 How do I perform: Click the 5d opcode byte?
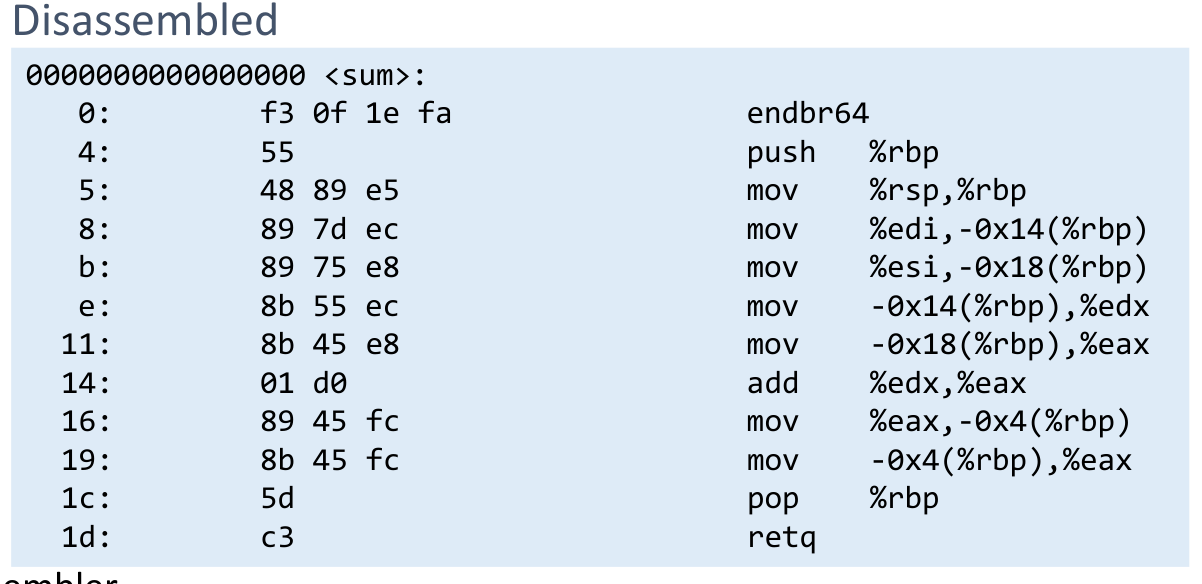point(277,499)
